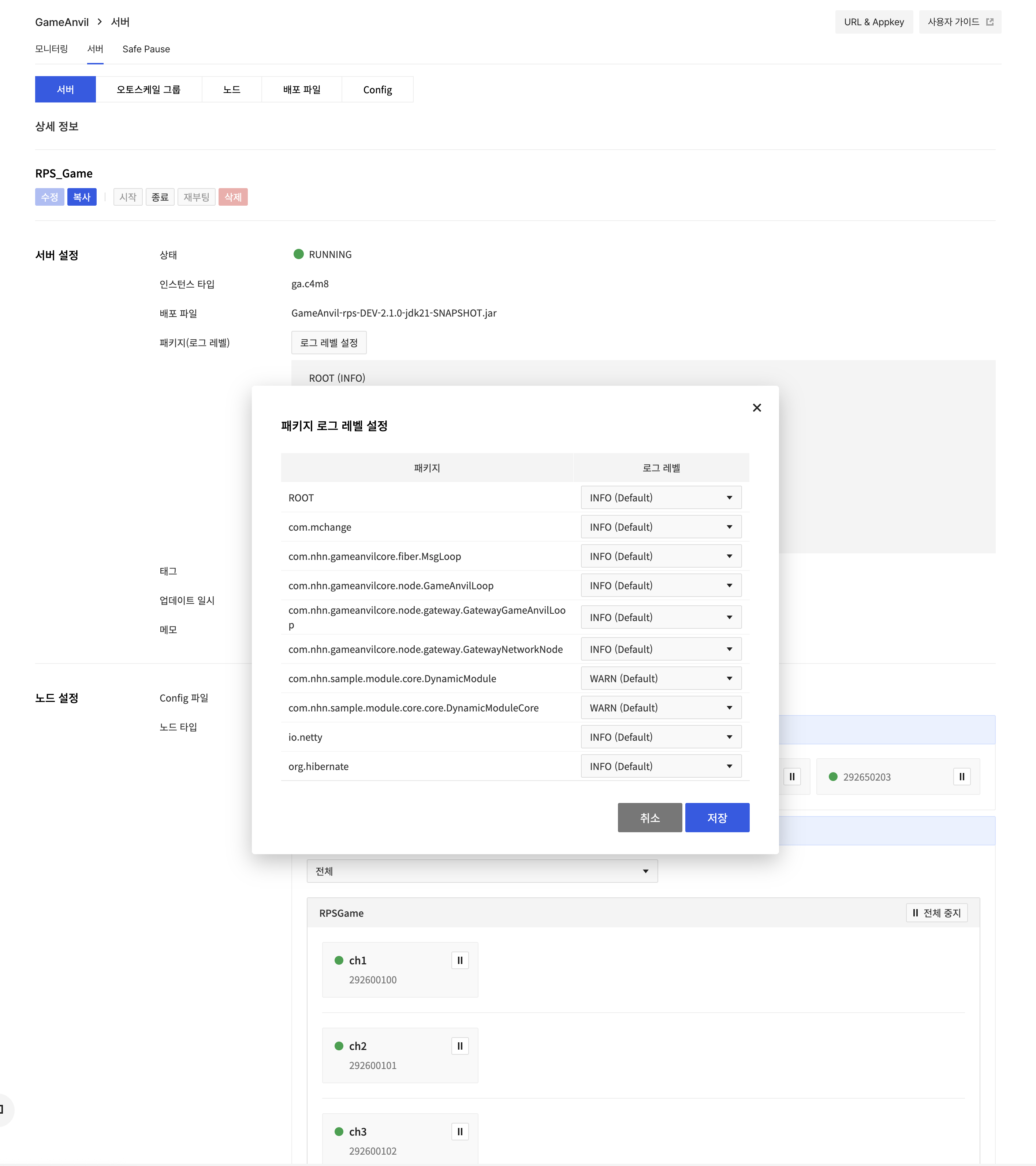Switch to the Config tab
Image resolution: width=1036 pixels, height=1166 pixels.
377,90
